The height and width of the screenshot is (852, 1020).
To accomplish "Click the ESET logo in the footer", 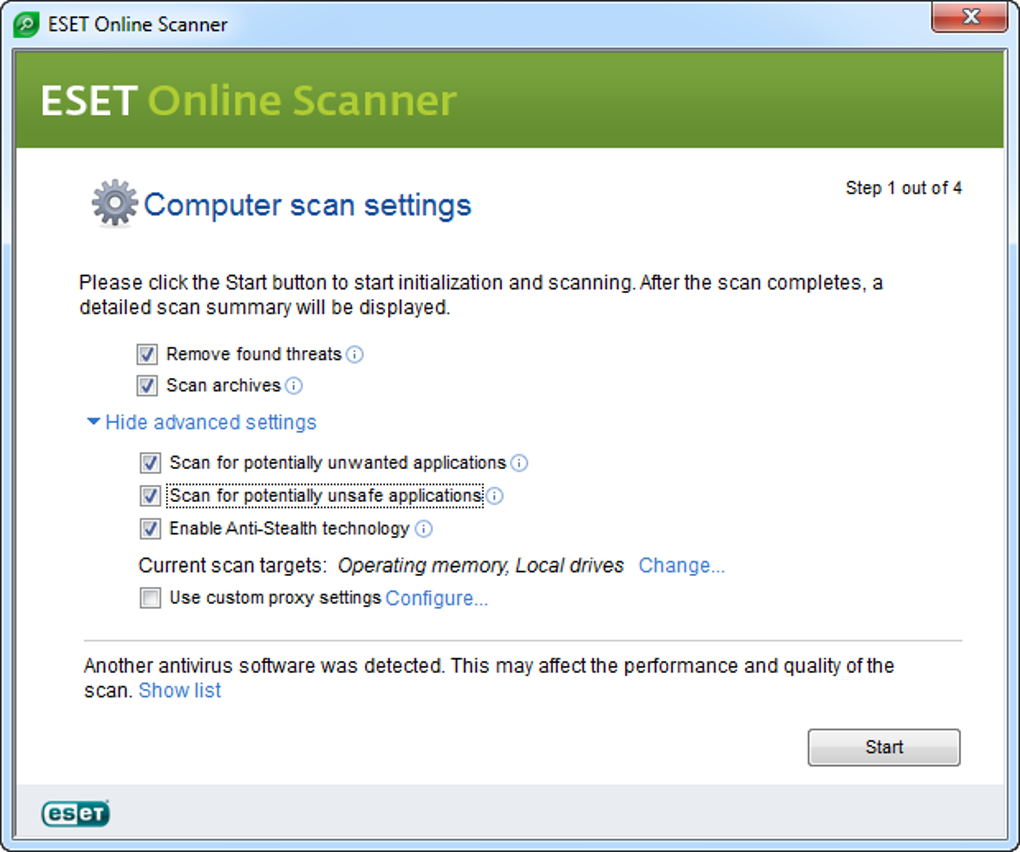I will coord(75,813).
